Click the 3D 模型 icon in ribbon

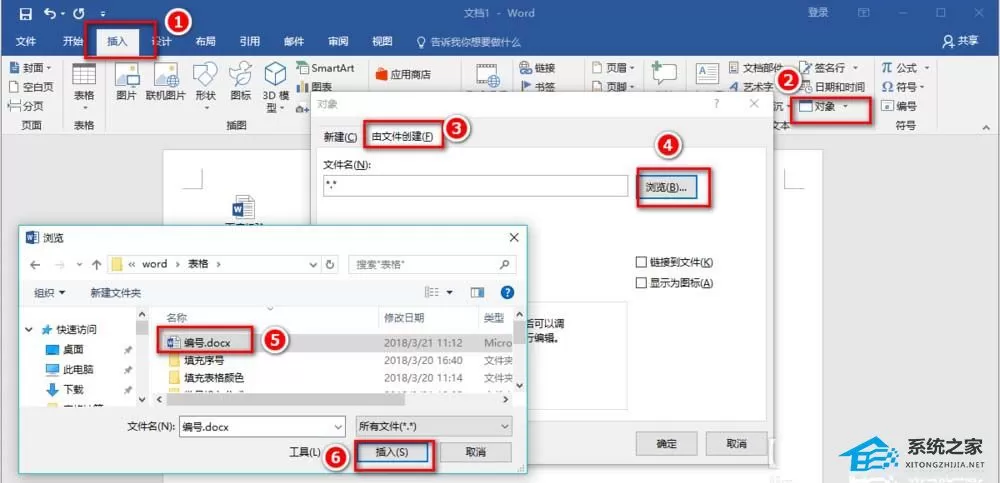[x=276, y=75]
